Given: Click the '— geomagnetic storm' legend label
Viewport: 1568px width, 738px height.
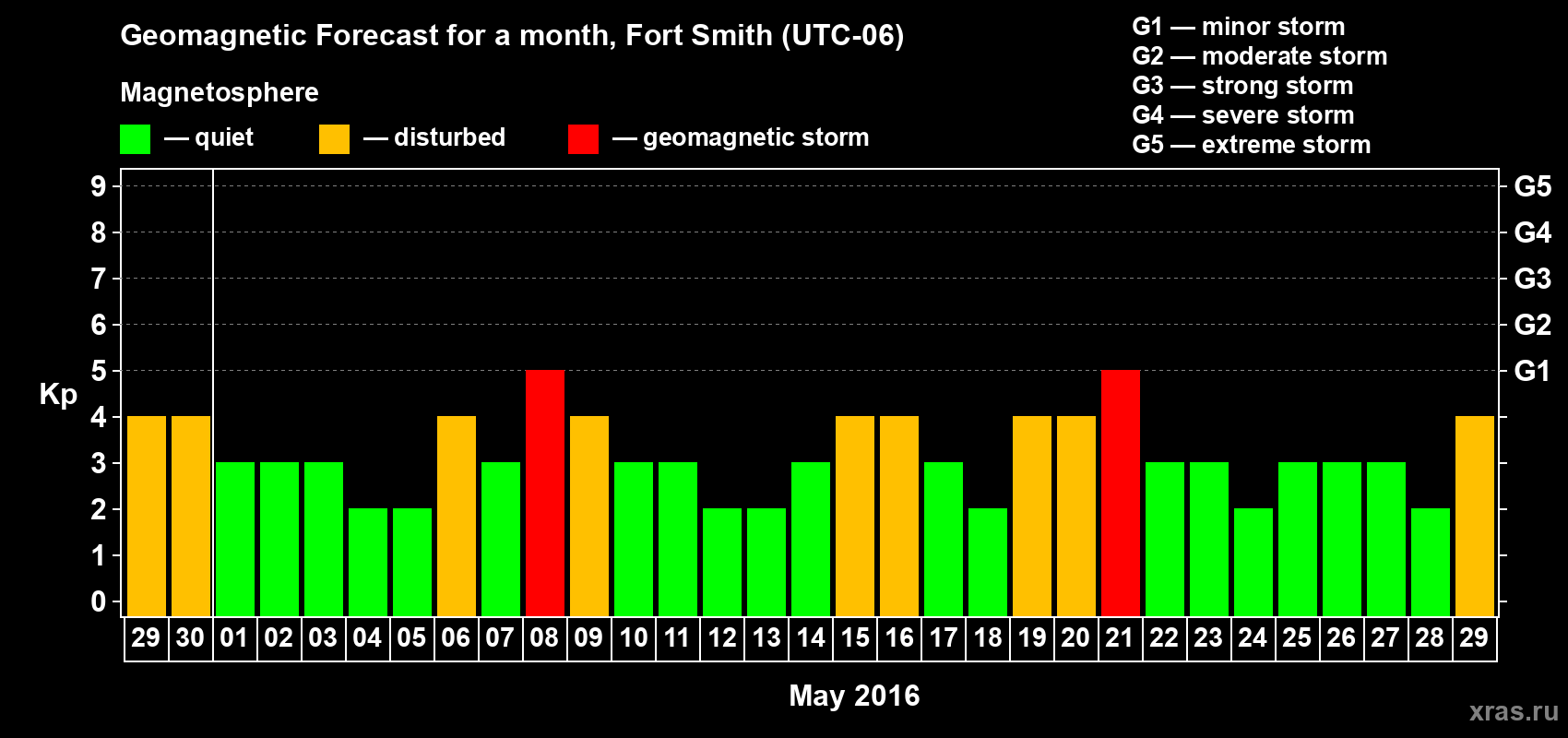Looking at the screenshot, I should [x=741, y=138].
